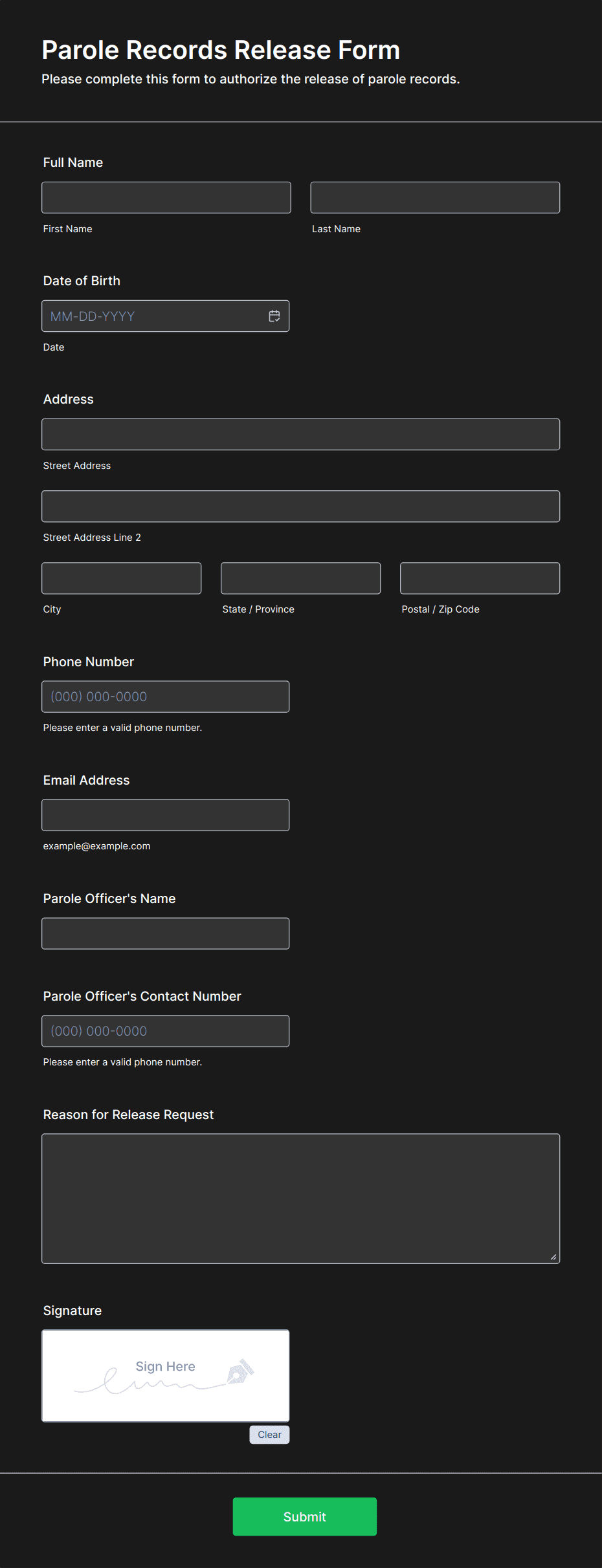
Task: Click Street Address Line 2 field
Action: [x=301, y=506]
